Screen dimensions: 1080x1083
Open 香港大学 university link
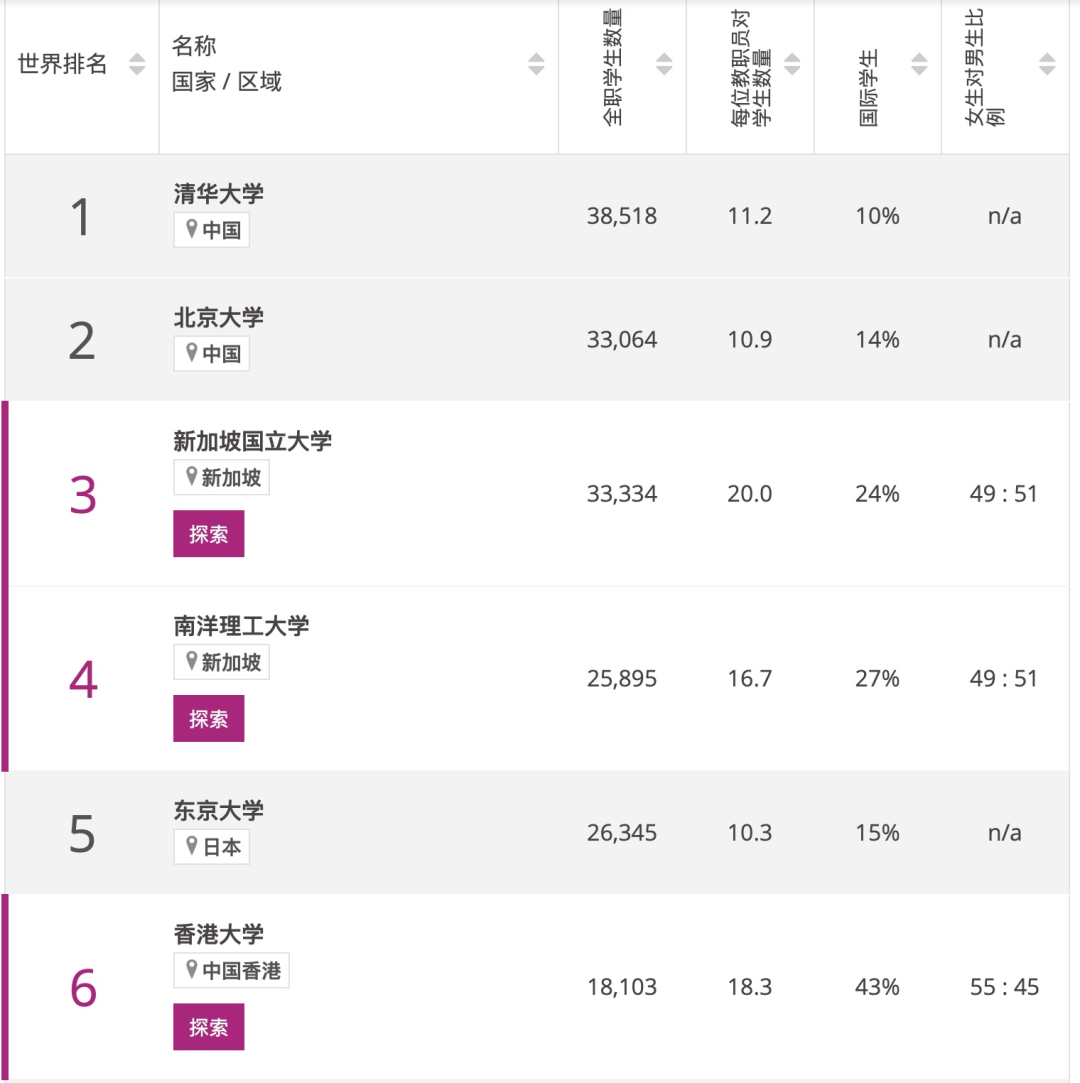pos(218,934)
